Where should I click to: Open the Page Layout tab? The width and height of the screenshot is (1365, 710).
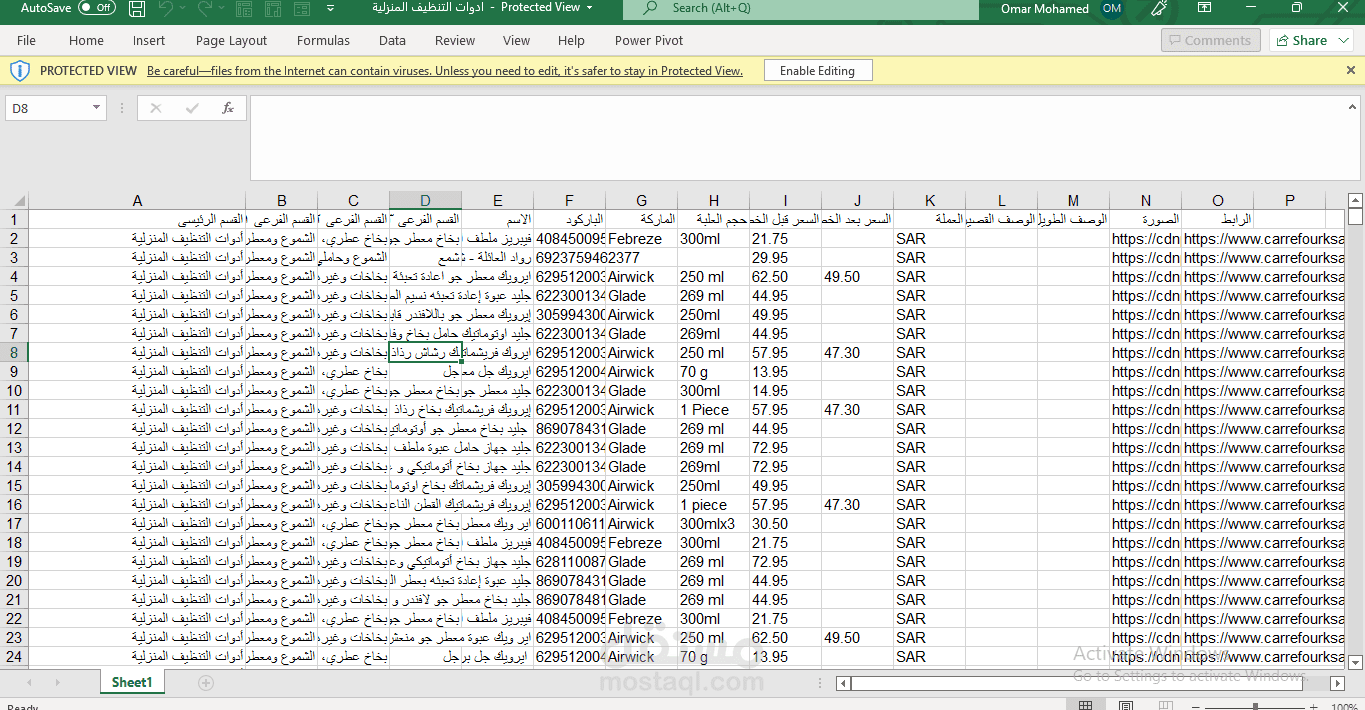231,41
